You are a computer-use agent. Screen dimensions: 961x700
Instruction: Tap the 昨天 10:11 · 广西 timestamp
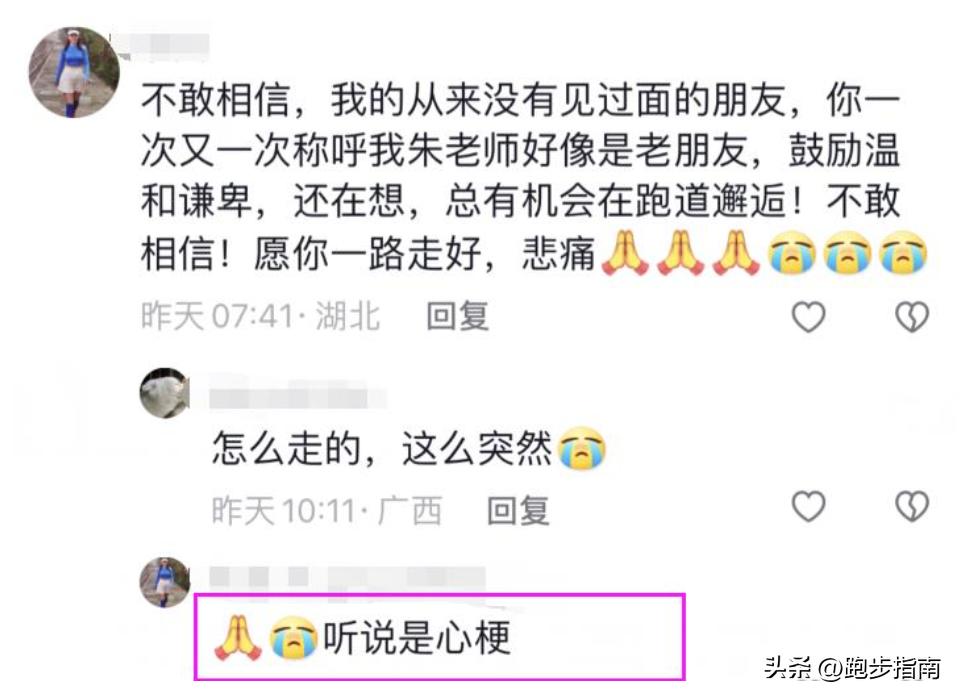pos(327,511)
